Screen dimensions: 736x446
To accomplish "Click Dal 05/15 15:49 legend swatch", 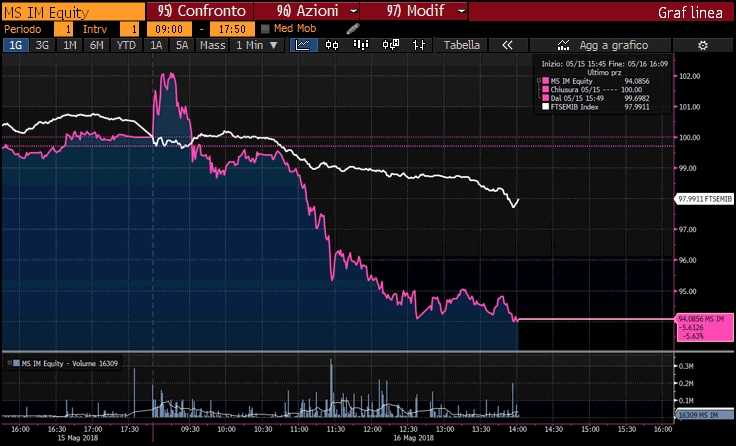I will click(545, 98).
